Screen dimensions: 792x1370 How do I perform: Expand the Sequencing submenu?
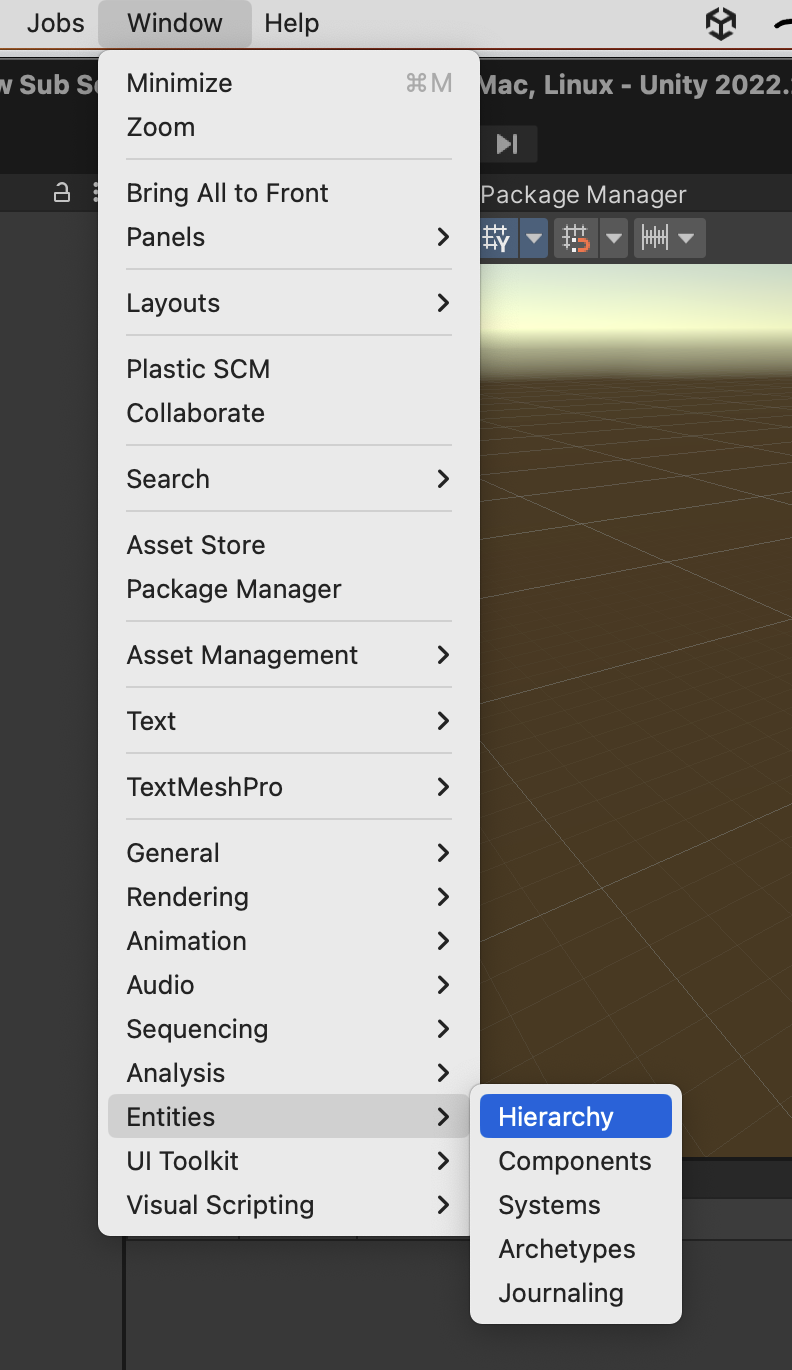[289, 1029]
